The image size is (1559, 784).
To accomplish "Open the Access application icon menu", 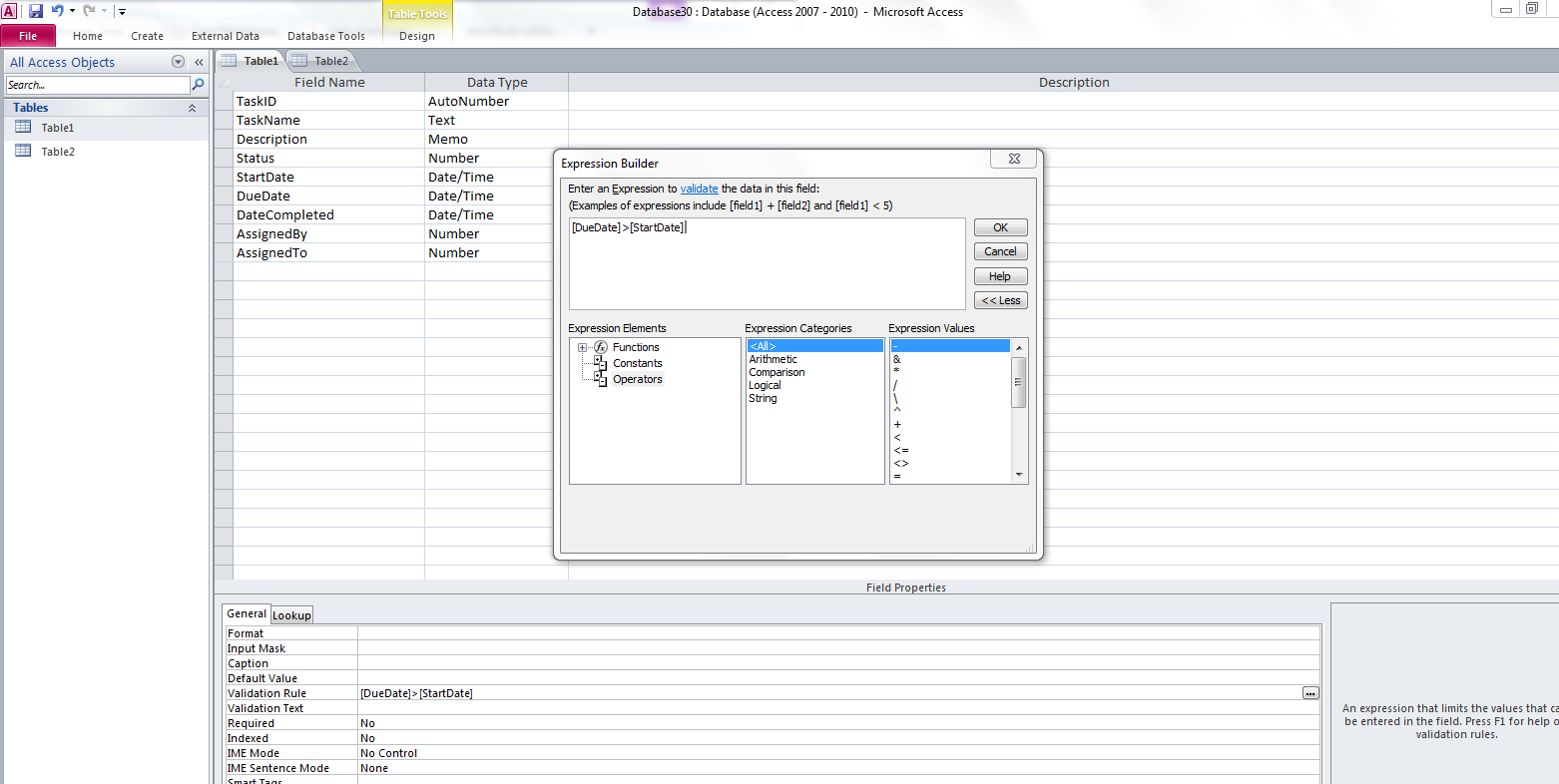I will pyautogui.click(x=9, y=11).
